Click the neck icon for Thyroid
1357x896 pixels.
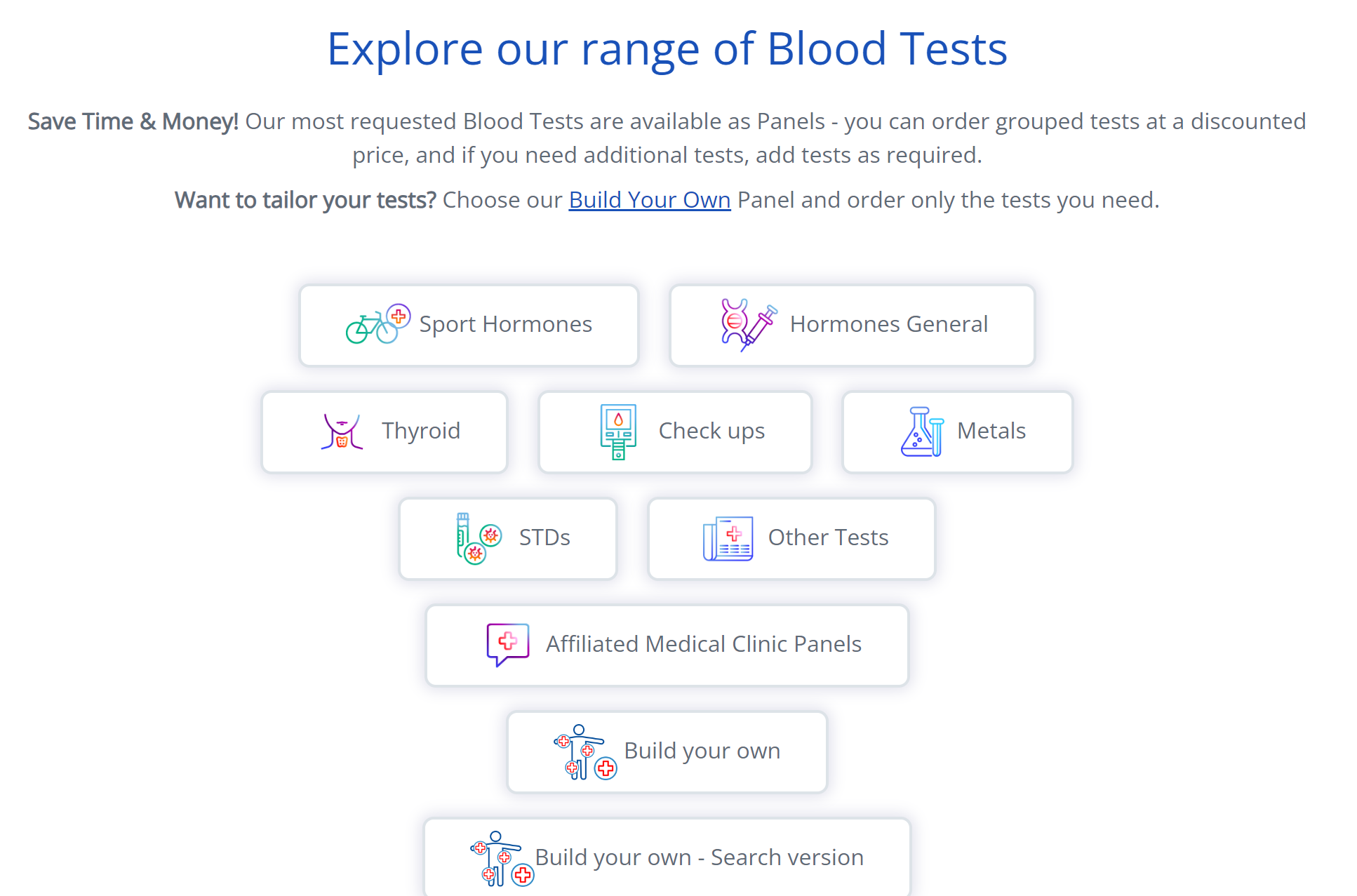pos(342,432)
